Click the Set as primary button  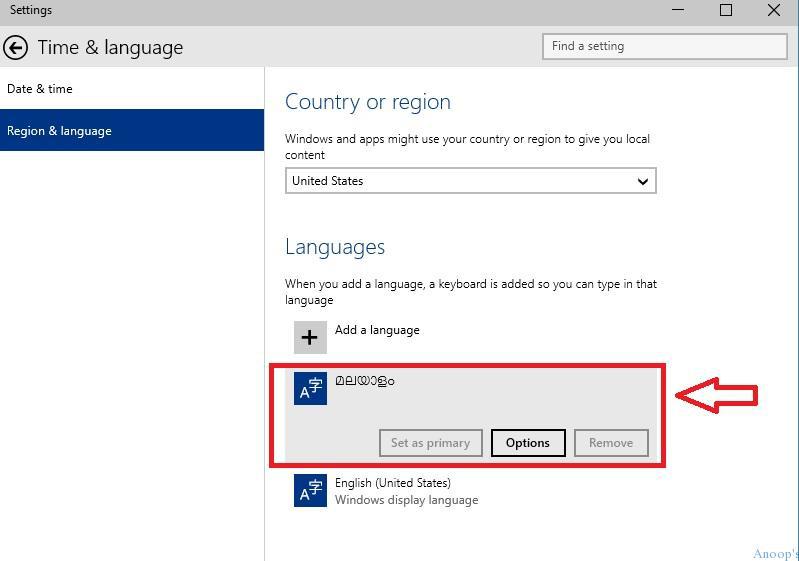431,443
